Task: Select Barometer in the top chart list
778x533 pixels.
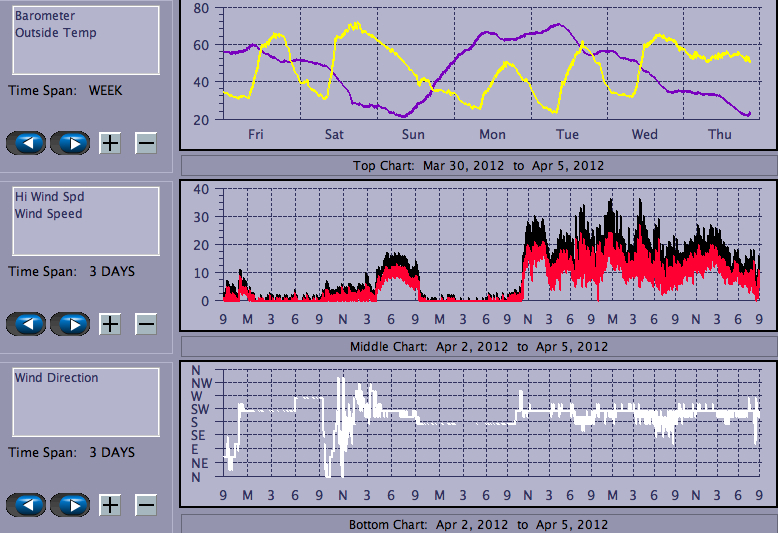Action: tap(45, 16)
